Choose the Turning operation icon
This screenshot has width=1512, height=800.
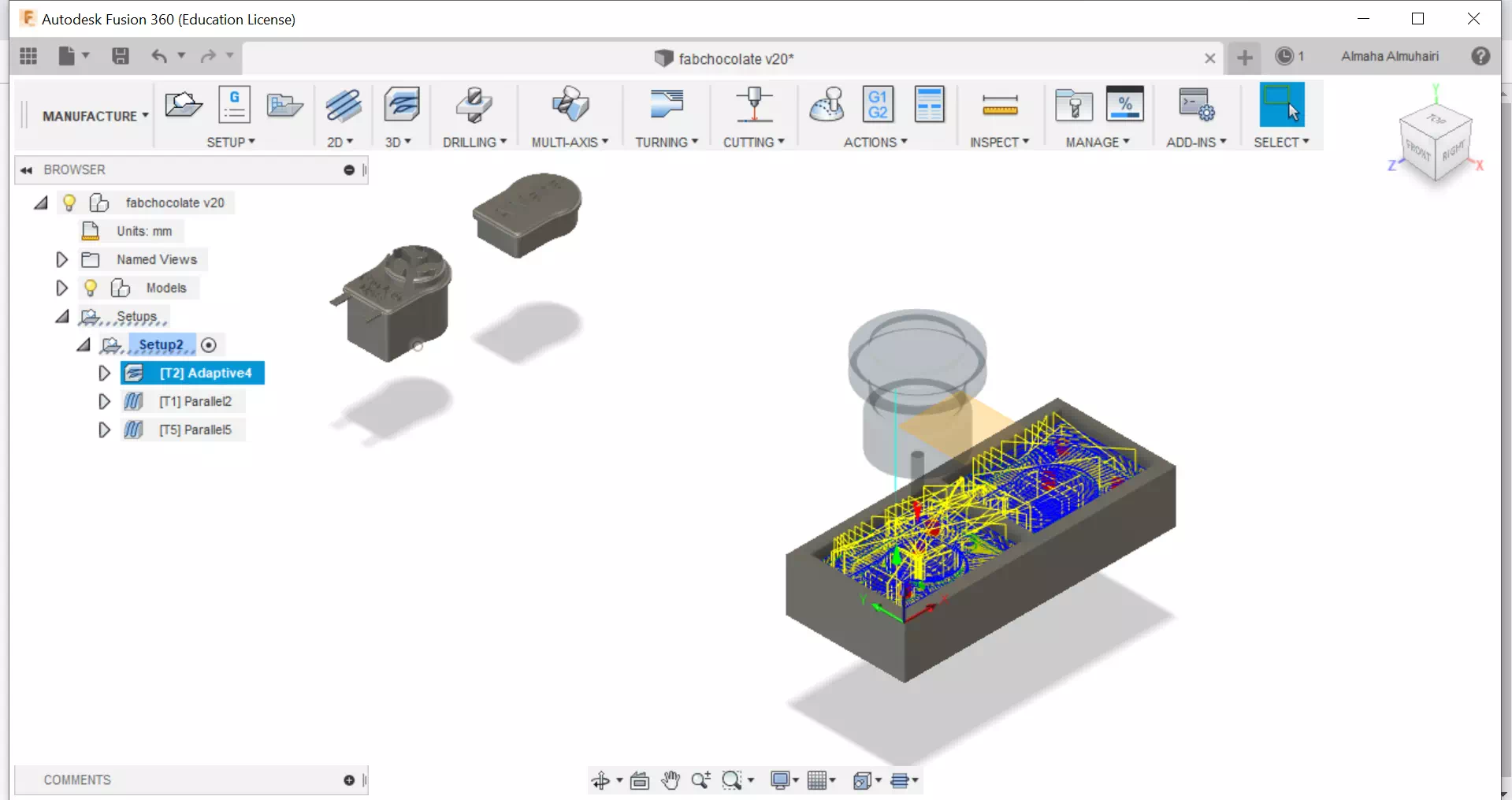[667, 105]
